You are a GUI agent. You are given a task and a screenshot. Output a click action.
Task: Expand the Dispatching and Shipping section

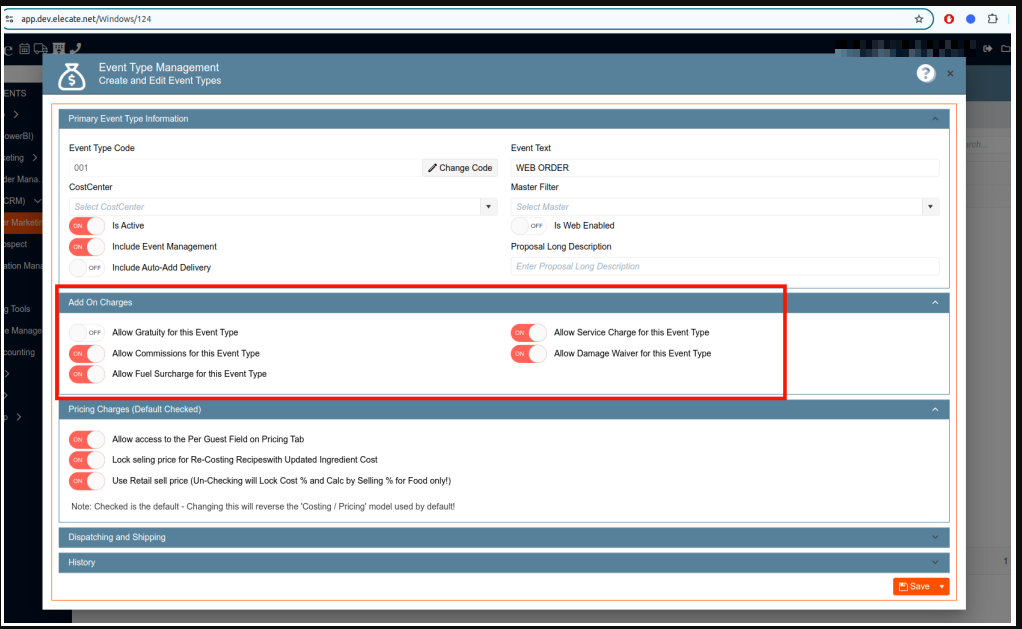click(x=503, y=537)
